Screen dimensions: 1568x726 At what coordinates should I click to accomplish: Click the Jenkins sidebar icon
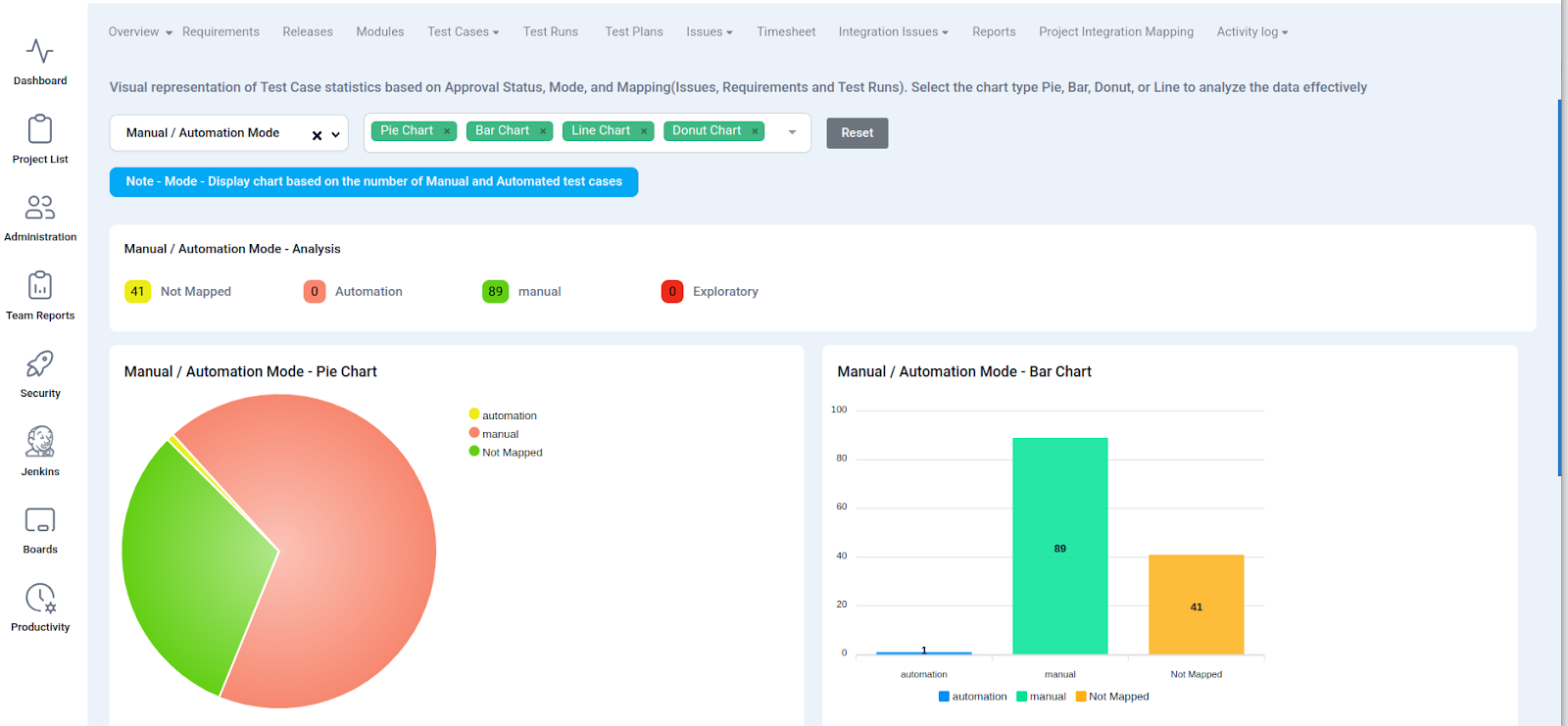(40, 442)
